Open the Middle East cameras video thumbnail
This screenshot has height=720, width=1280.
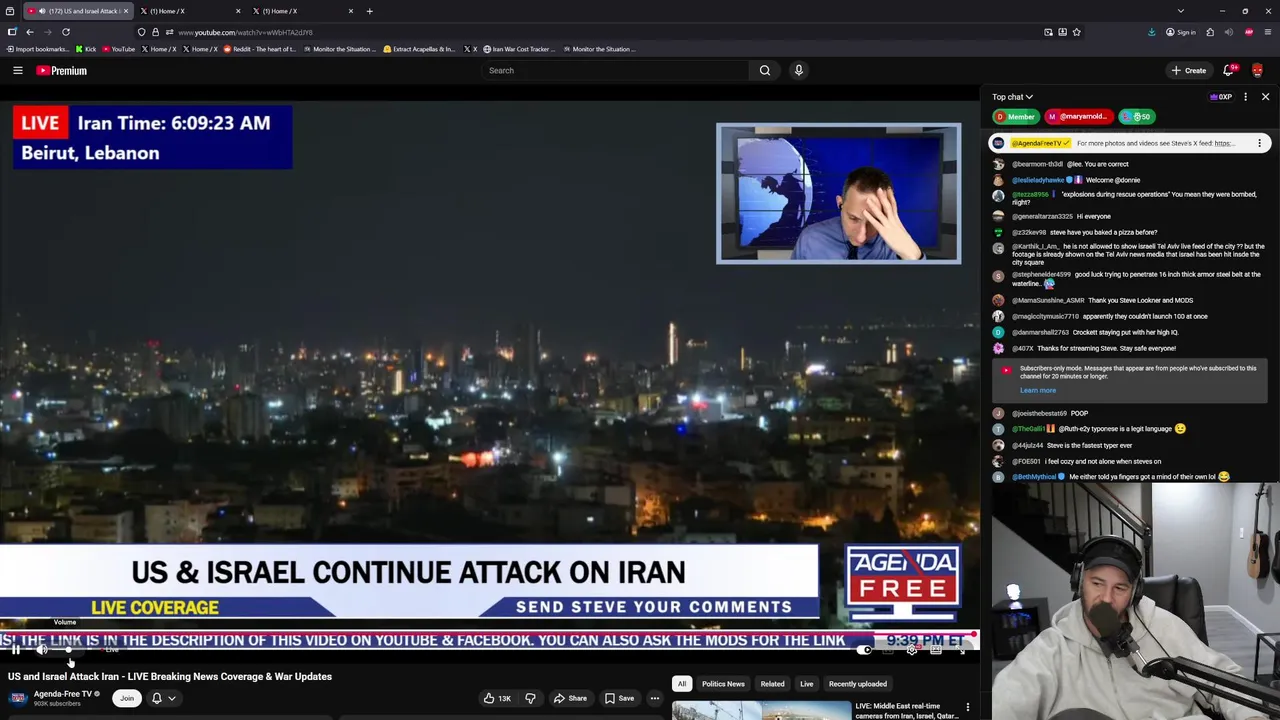pyautogui.click(x=761, y=711)
